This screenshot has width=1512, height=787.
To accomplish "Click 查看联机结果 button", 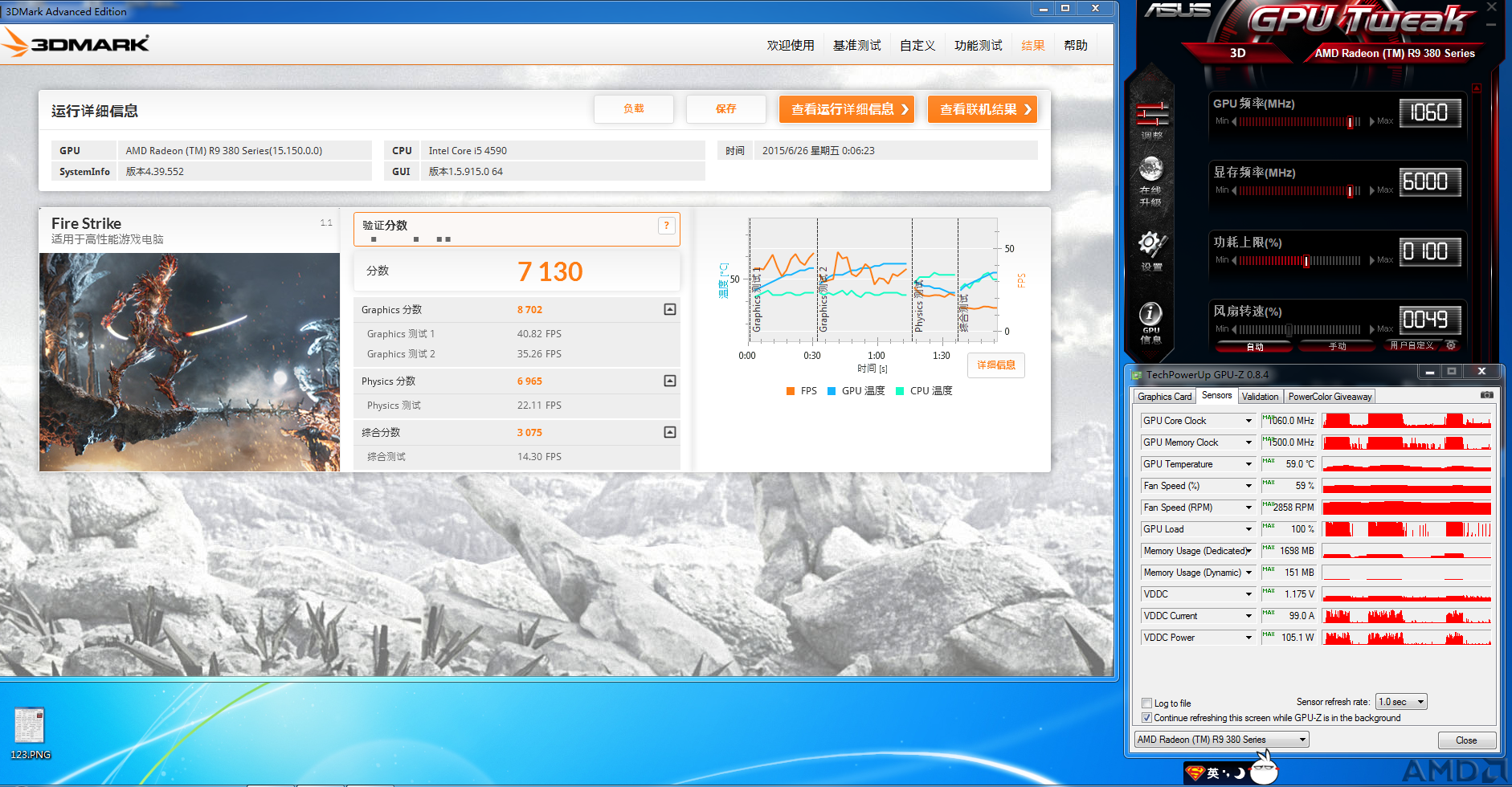I will (x=983, y=109).
